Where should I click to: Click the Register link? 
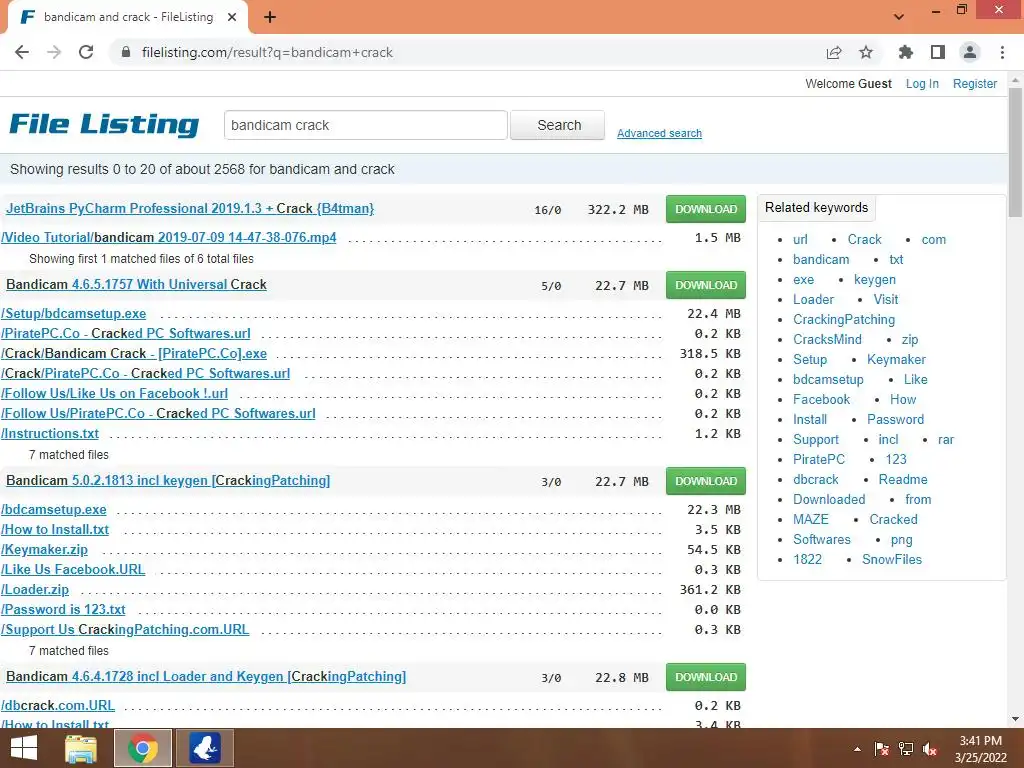[x=975, y=84]
